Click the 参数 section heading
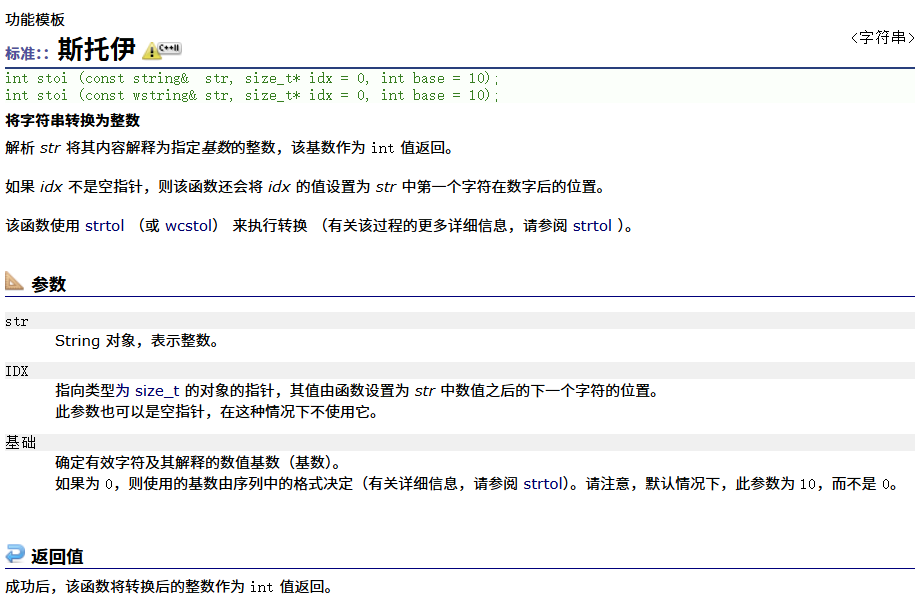 coord(49,284)
